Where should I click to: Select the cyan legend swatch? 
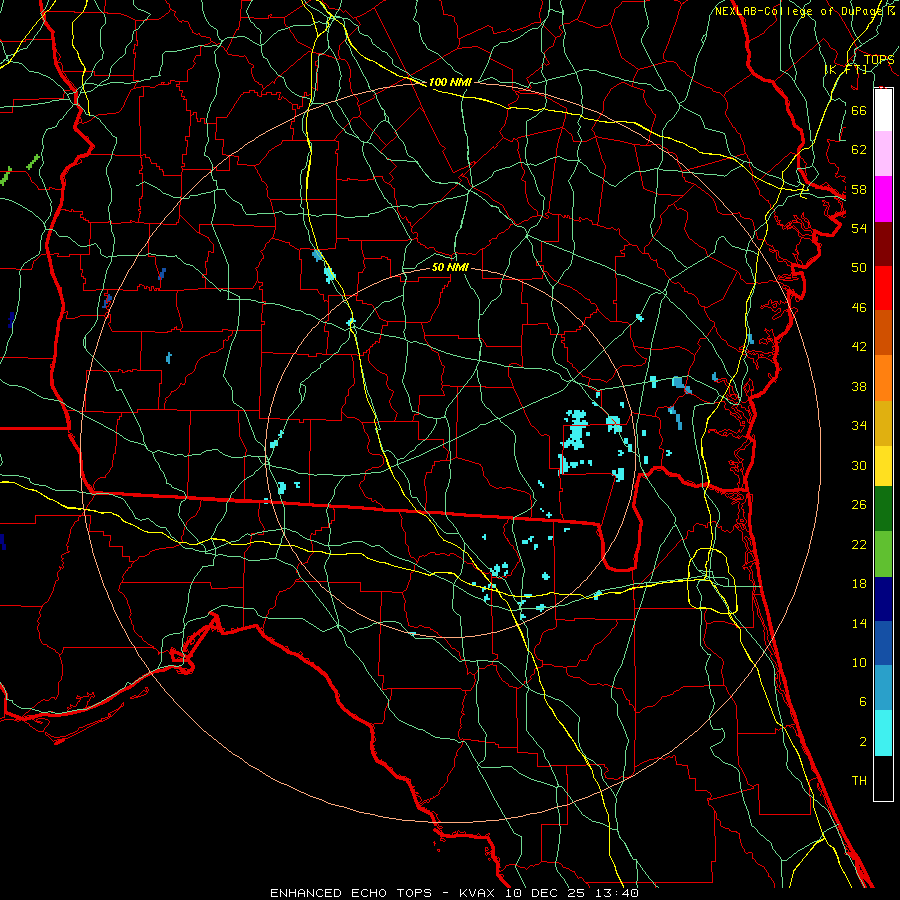pyautogui.click(x=883, y=733)
